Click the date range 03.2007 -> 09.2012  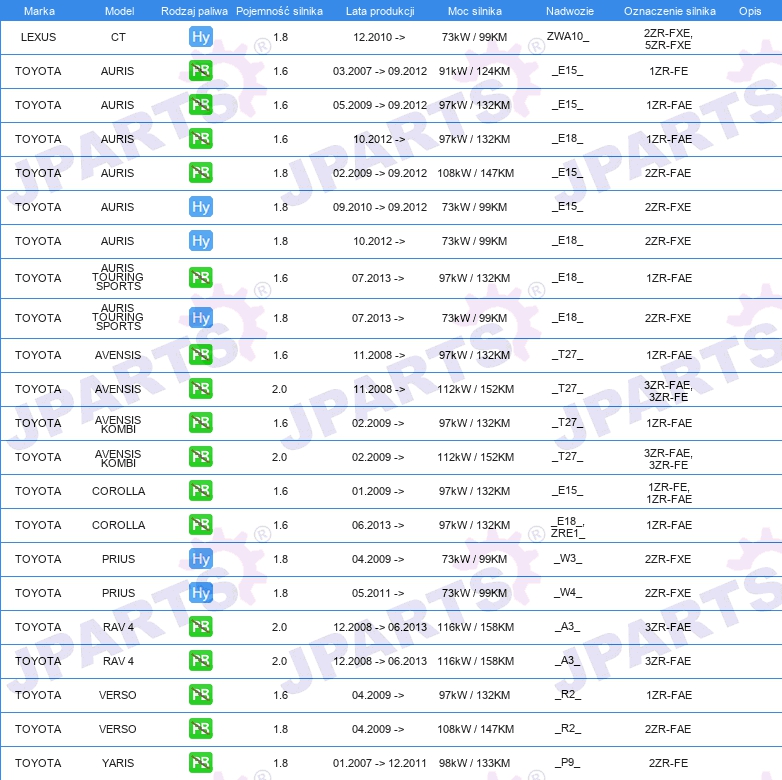[x=380, y=71]
